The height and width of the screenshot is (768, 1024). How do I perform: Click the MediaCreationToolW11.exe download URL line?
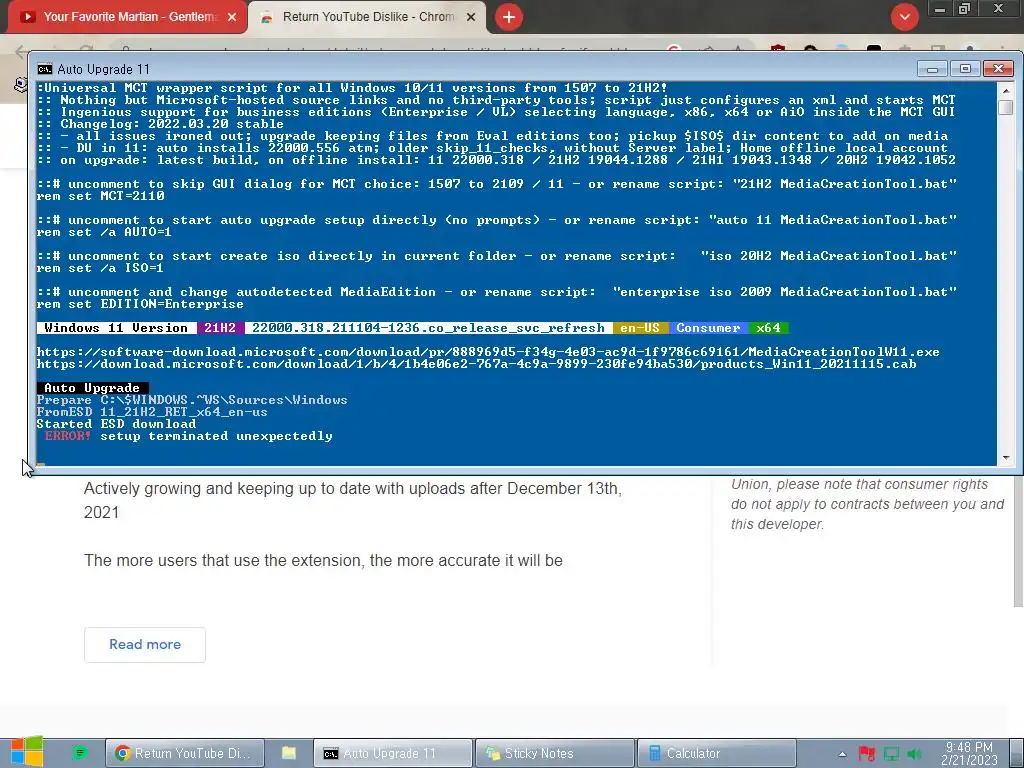488,352
